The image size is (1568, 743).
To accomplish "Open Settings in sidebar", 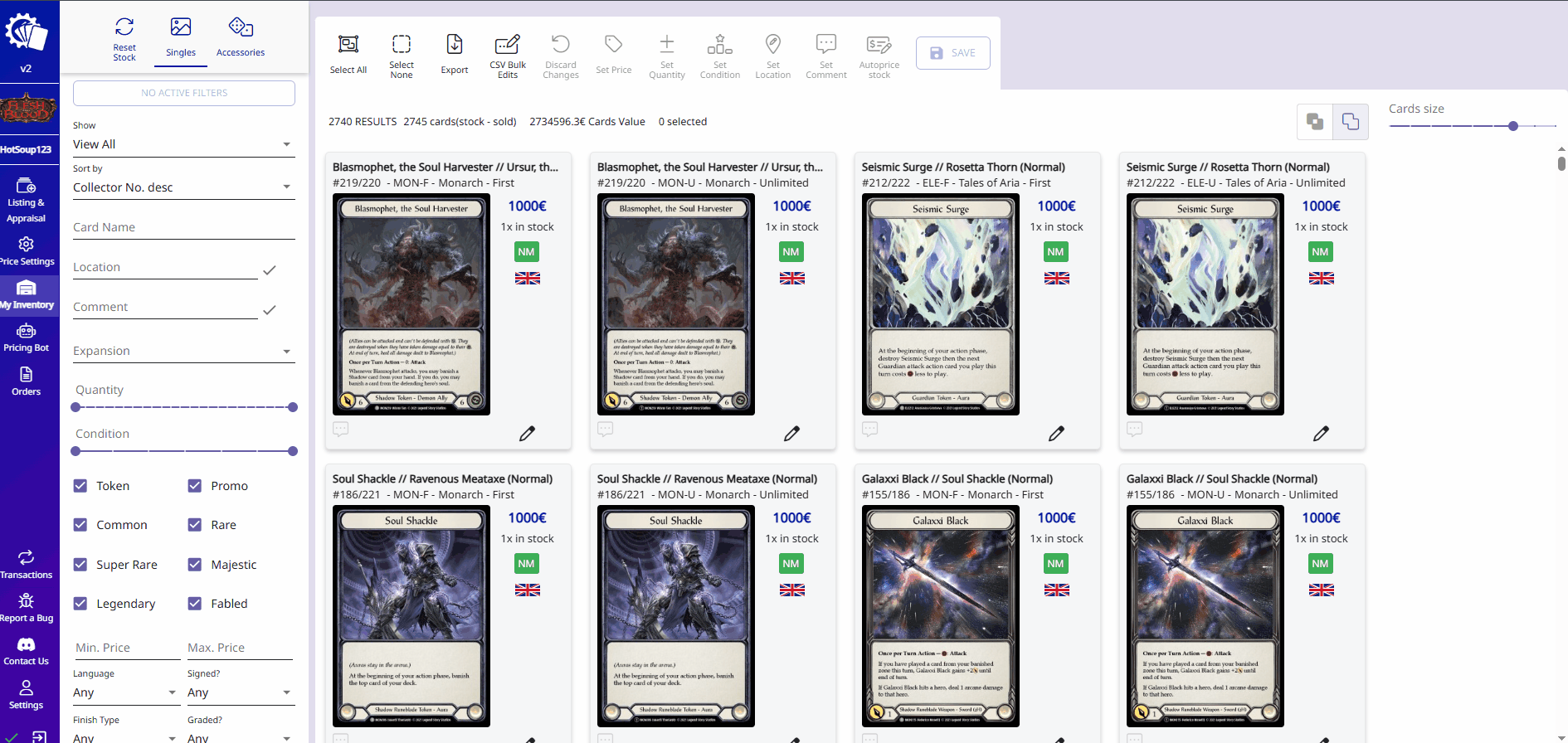I will coord(27,695).
